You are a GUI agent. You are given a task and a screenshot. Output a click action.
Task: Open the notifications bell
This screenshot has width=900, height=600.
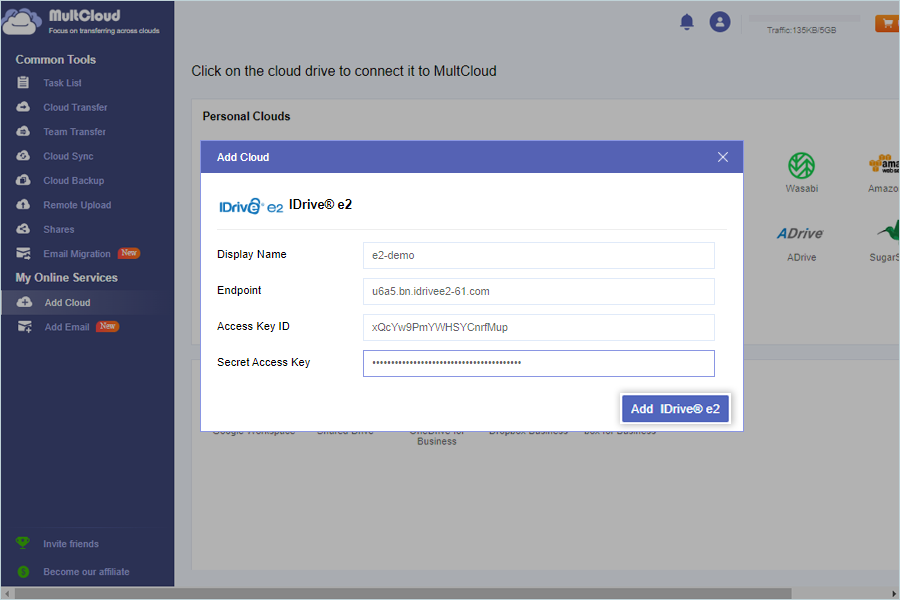coord(686,22)
